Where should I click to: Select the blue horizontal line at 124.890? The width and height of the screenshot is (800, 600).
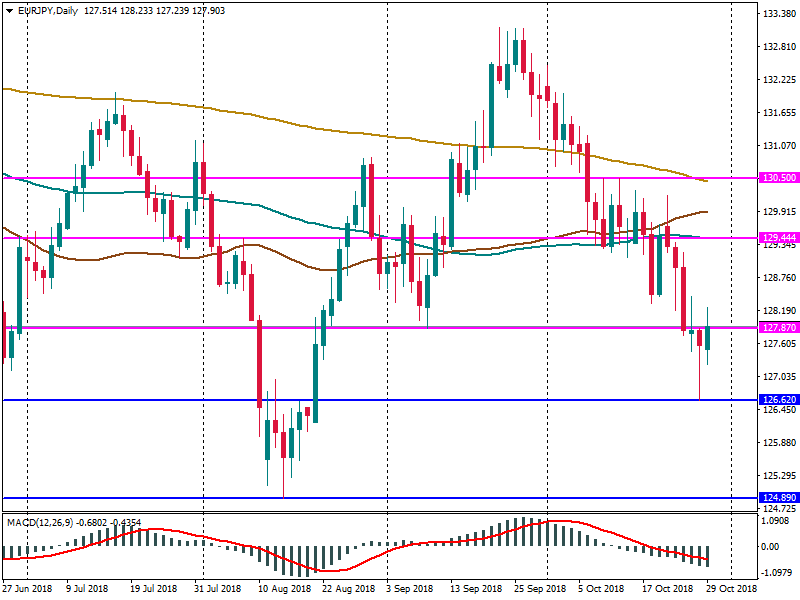tap(400, 497)
